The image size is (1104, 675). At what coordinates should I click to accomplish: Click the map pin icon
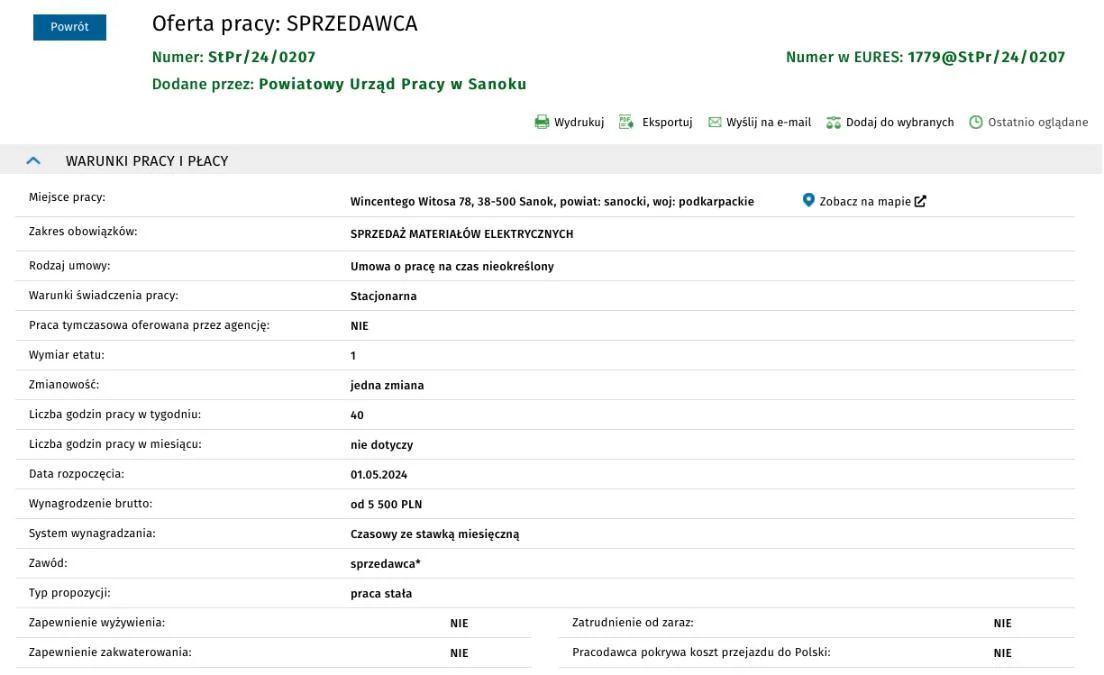pos(808,201)
